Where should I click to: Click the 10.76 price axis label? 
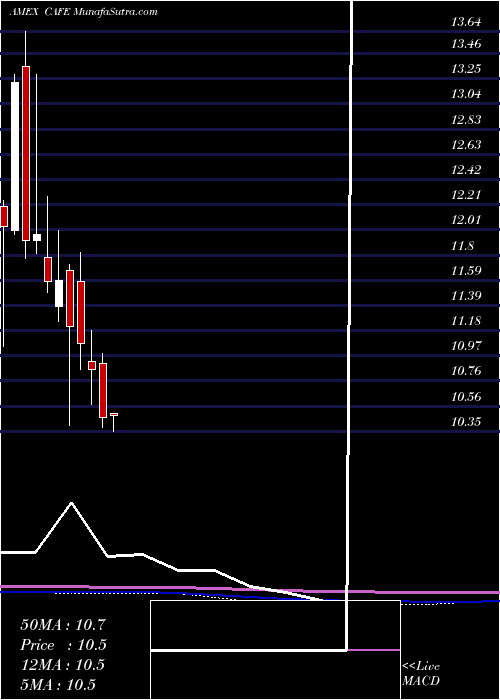pos(466,371)
